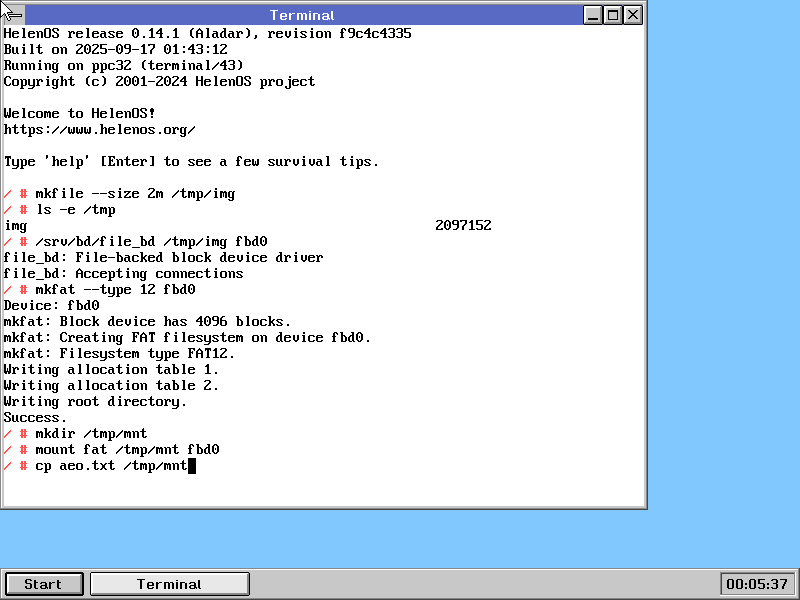The image size is (800, 600).
Task: Click 'Writing allocation table 2.' line
Action: [111, 386]
